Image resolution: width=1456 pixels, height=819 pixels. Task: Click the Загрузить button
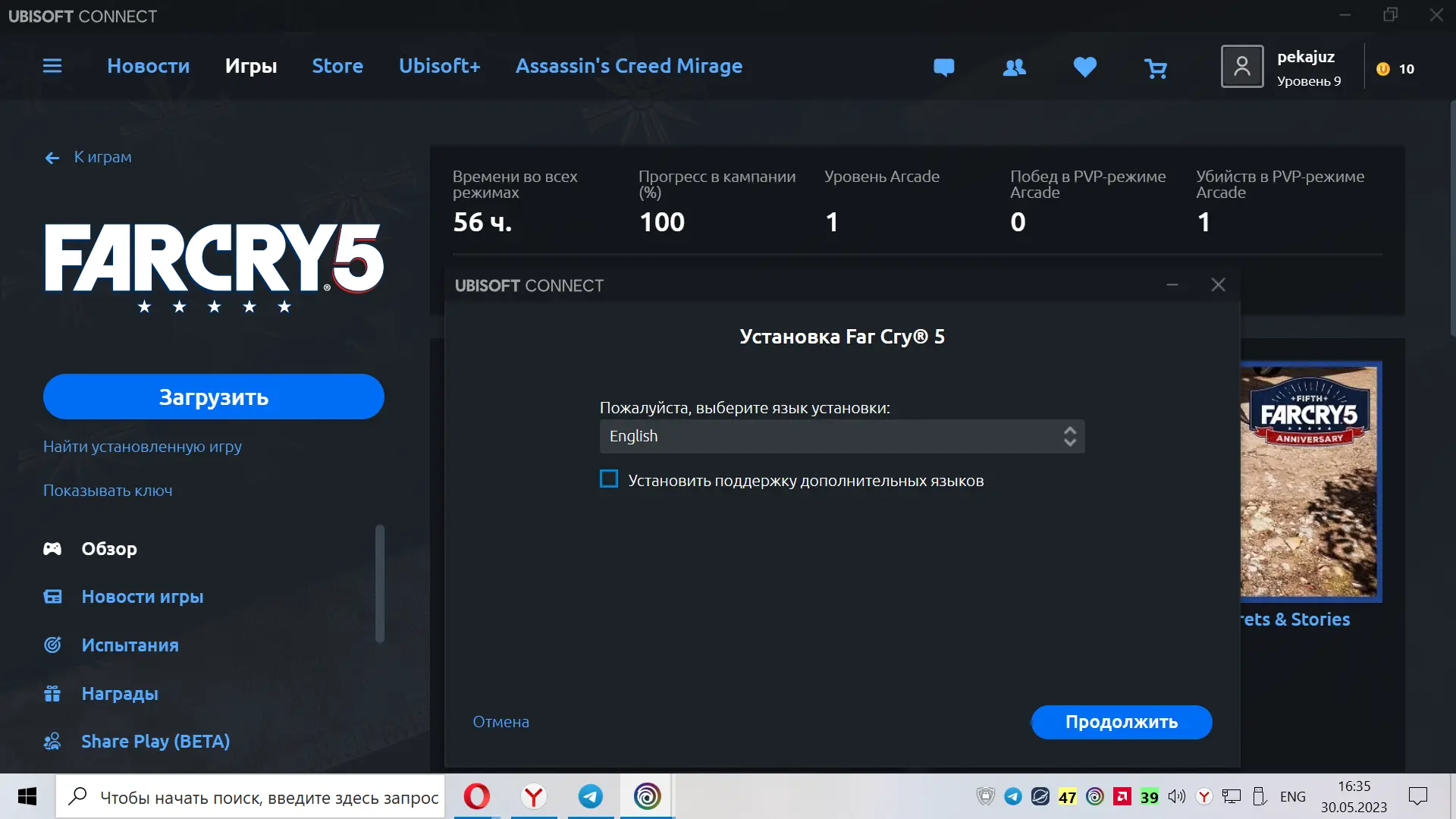(x=214, y=397)
